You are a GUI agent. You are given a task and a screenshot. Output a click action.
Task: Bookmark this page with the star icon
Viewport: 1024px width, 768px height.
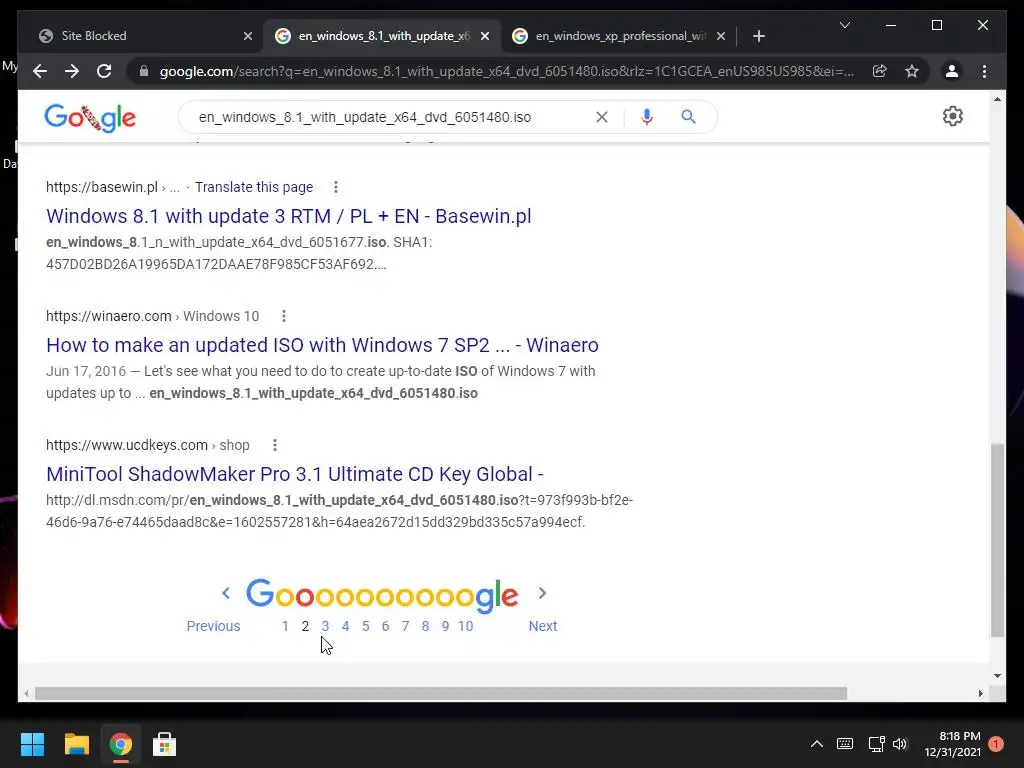tap(912, 71)
